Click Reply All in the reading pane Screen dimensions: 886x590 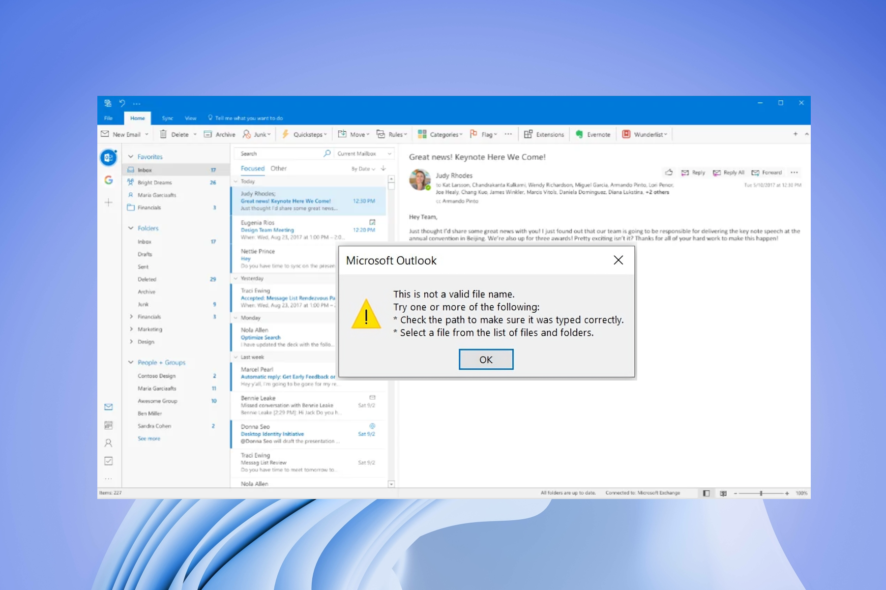point(729,172)
